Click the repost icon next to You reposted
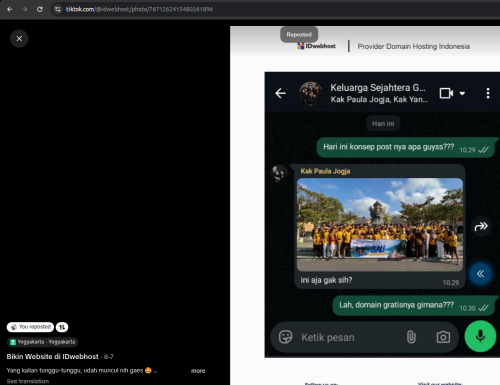This screenshot has height=385, width=500. 62,327
